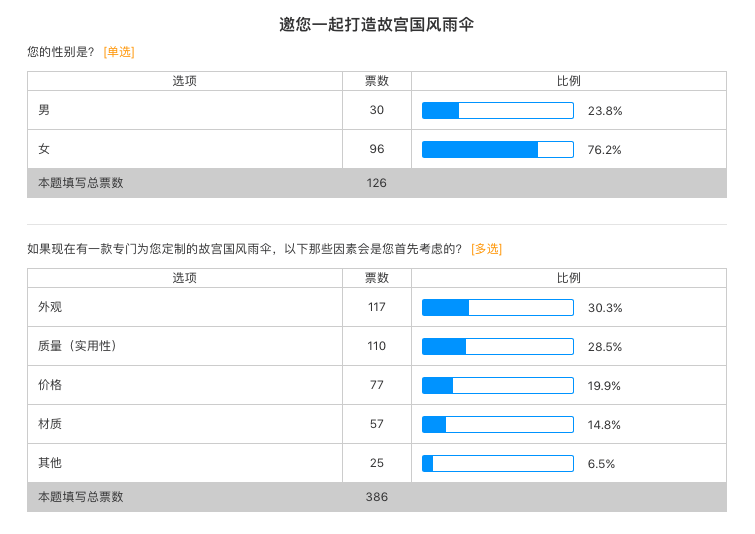Click the survey title 邀您一起打造故宫国风雨伞
The image size is (755, 534).
click(377, 25)
